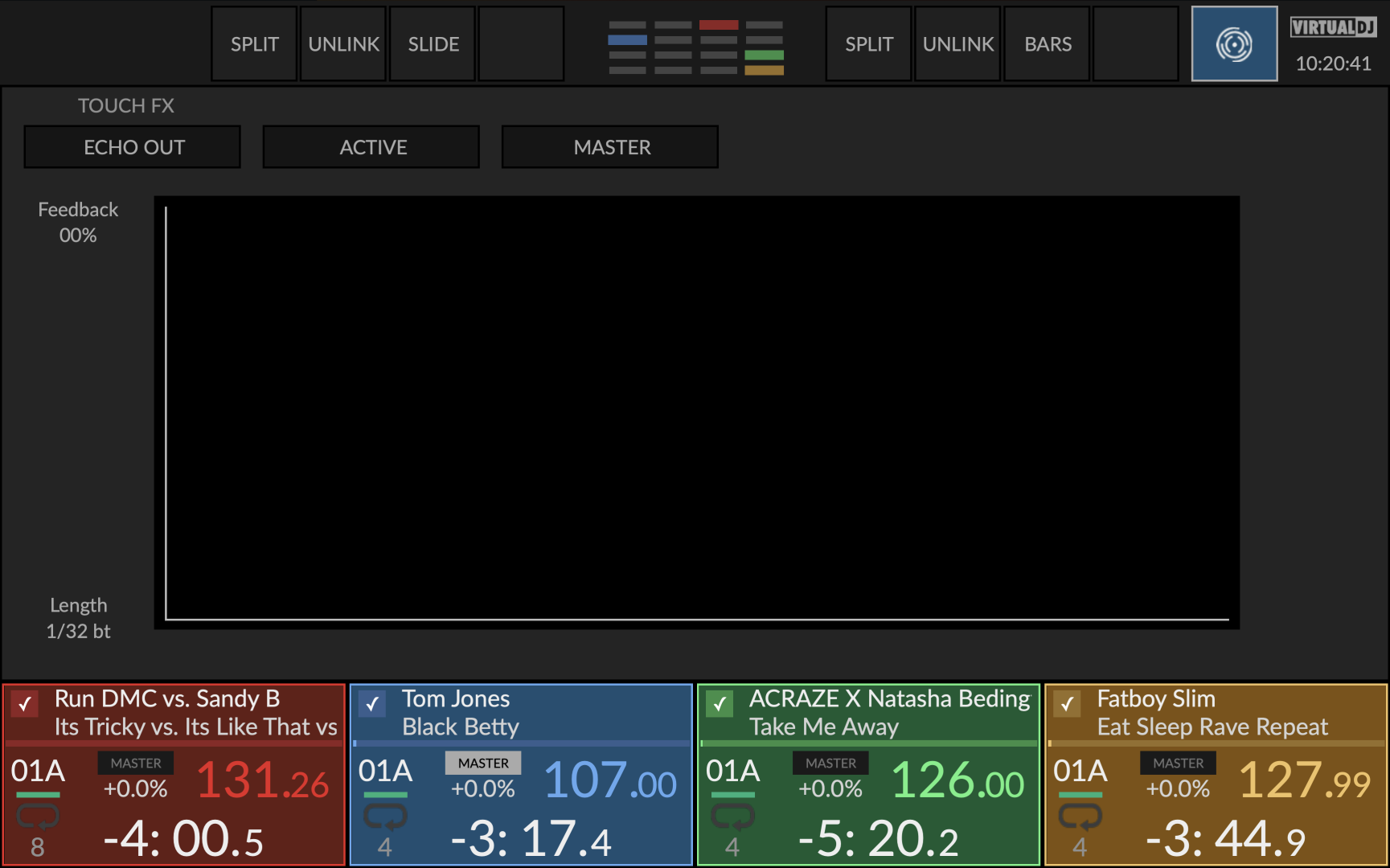Open the ECHO OUT effect selector

click(133, 146)
